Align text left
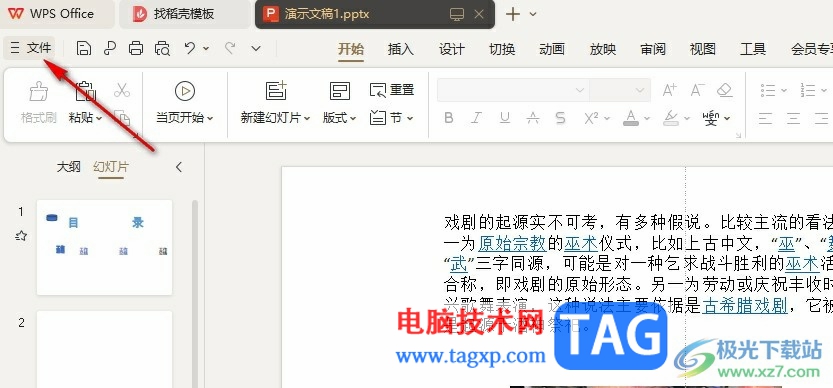This screenshot has width=833, height=388. (765, 118)
